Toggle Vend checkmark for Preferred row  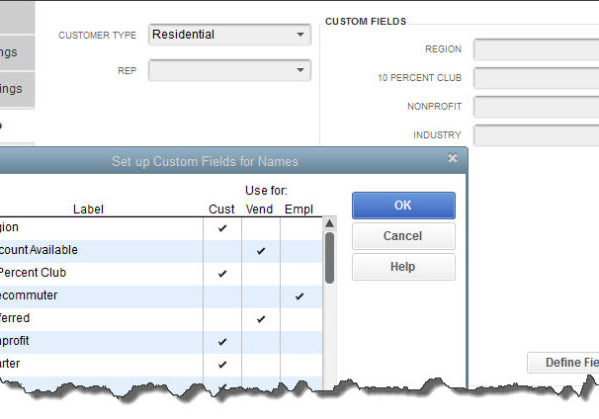coord(261,319)
